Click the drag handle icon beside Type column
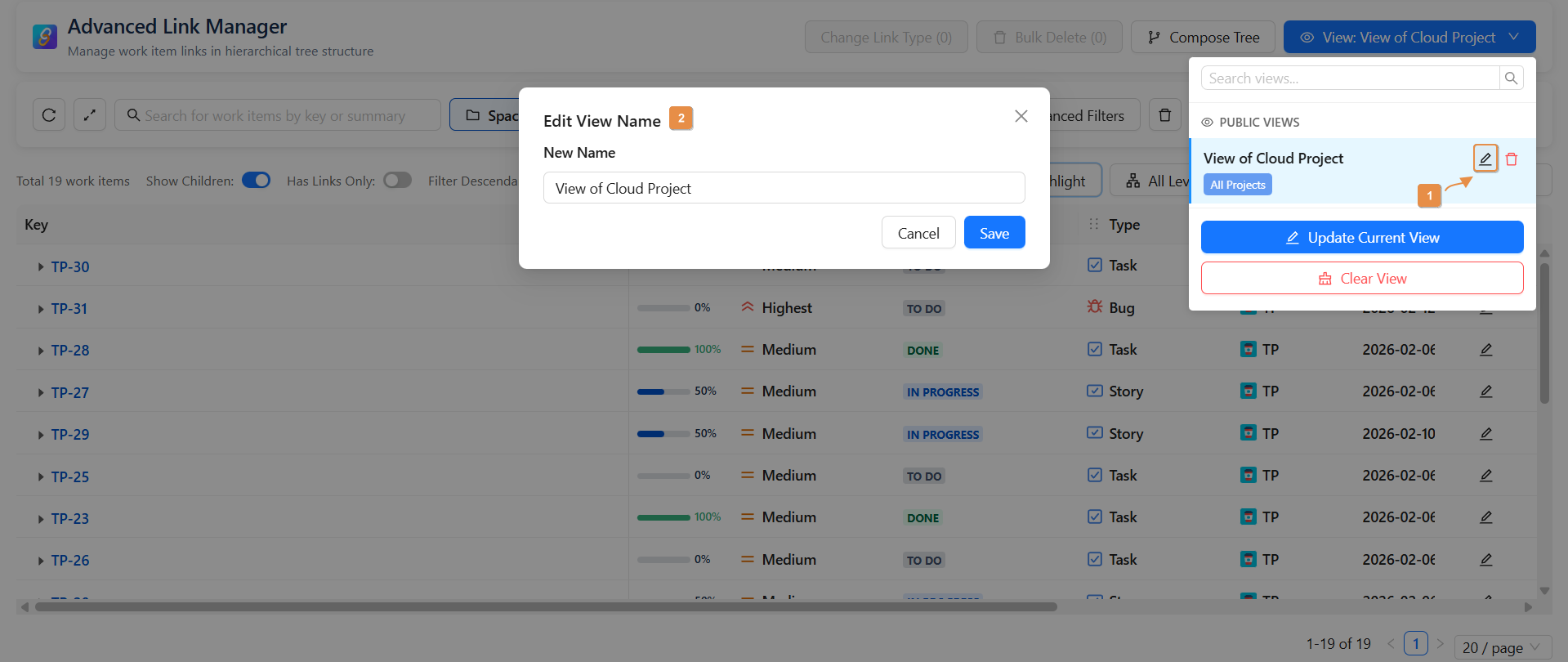 pyautogui.click(x=1093, y=224)
